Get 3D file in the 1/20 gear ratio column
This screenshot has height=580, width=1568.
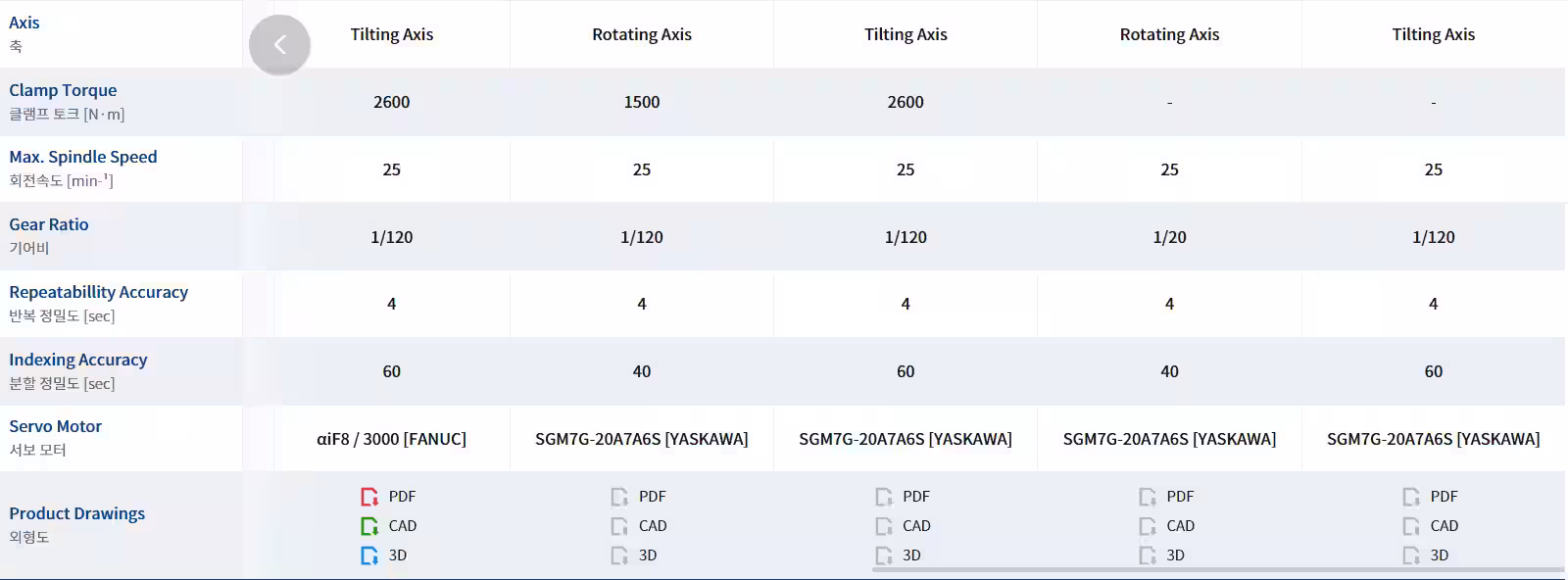pyautogui.click(x=1162, y=556)
